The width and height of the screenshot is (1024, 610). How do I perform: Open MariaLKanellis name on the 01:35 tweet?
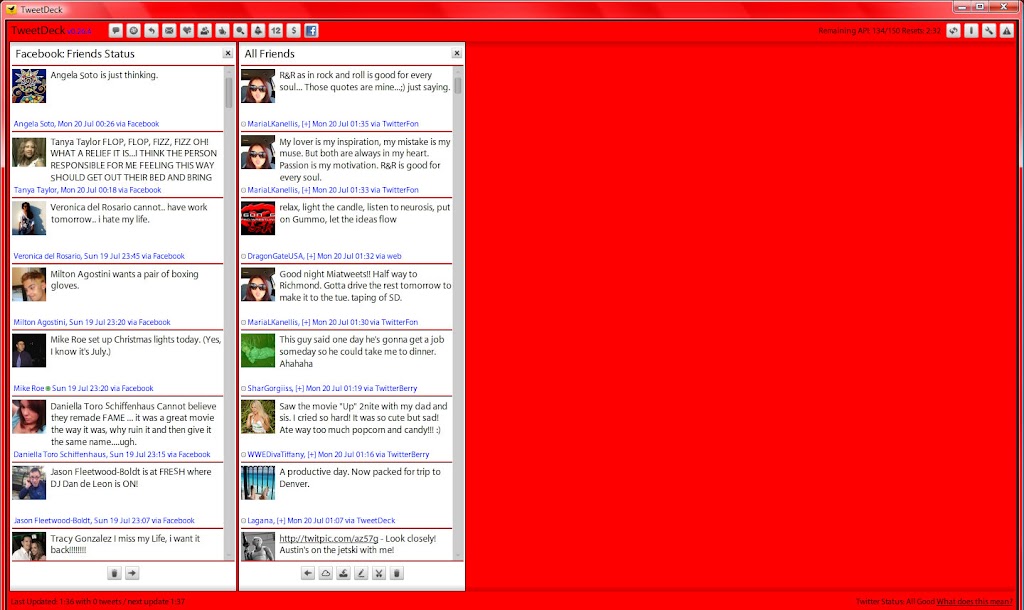[x=272, y=123]
